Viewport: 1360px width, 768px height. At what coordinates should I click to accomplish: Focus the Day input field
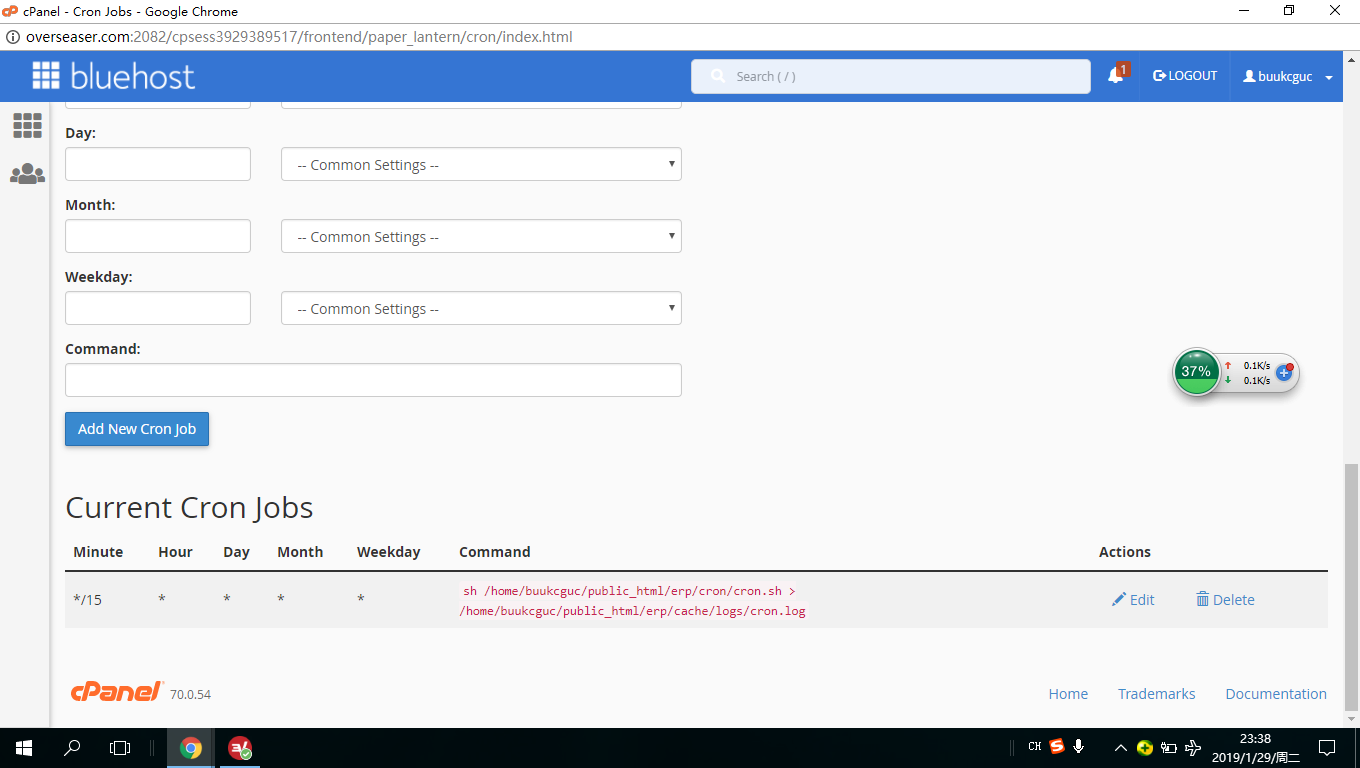pos(158,165)
